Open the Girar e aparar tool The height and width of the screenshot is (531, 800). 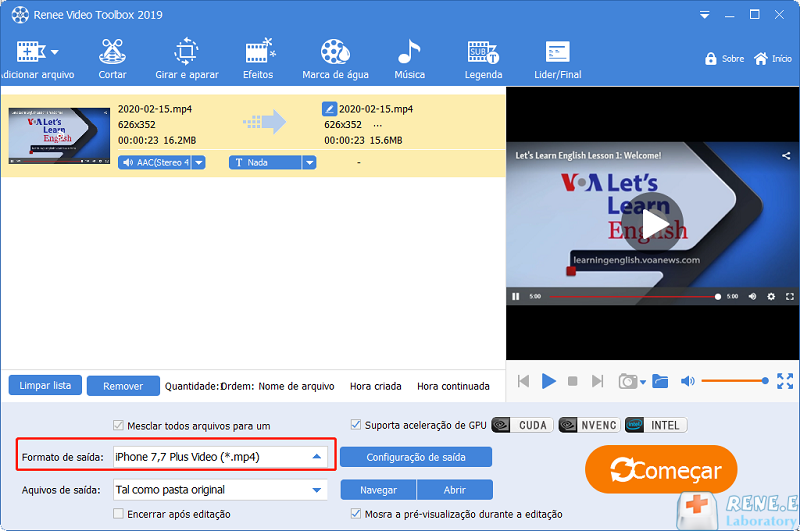pyautogui.click(x=187, y=60)
